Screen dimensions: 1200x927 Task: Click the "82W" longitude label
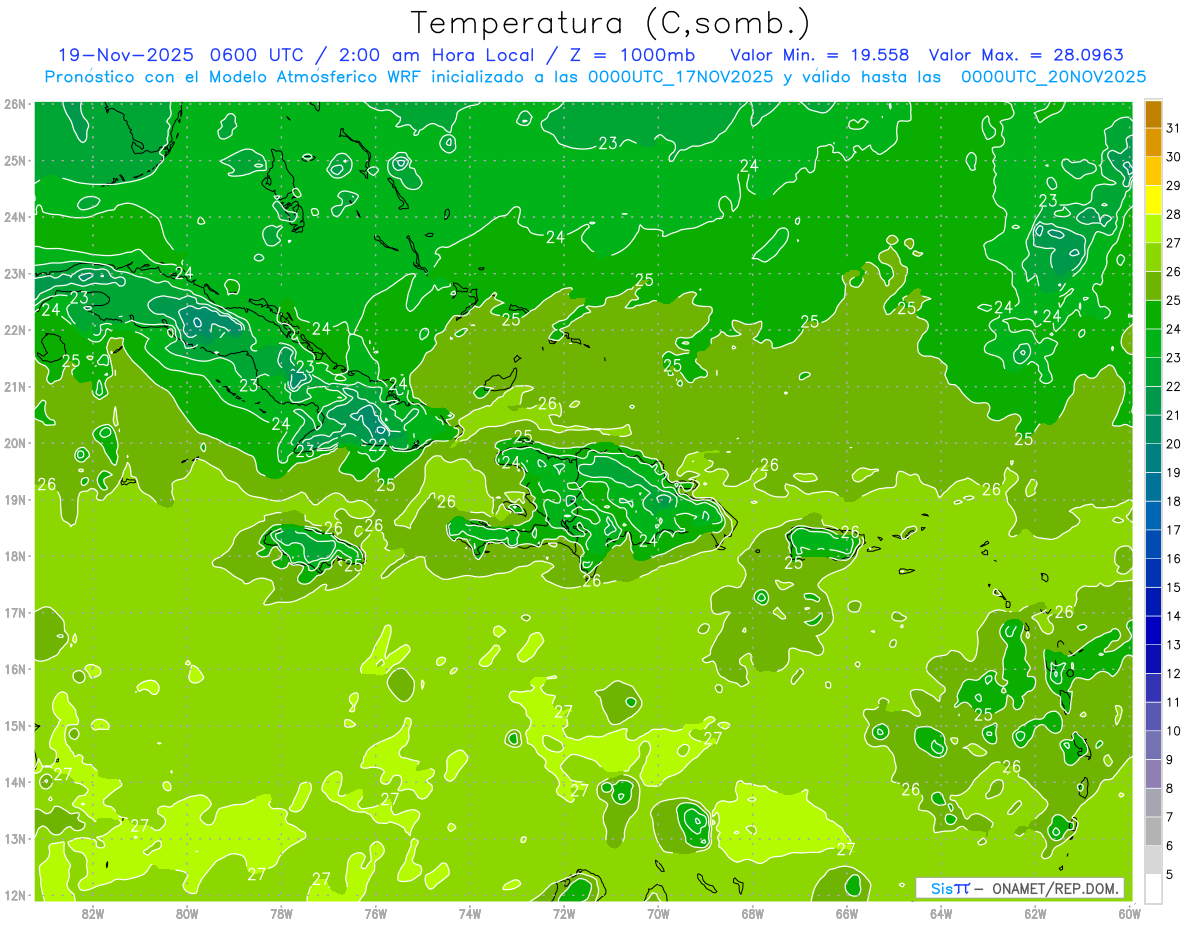(93, 913)
